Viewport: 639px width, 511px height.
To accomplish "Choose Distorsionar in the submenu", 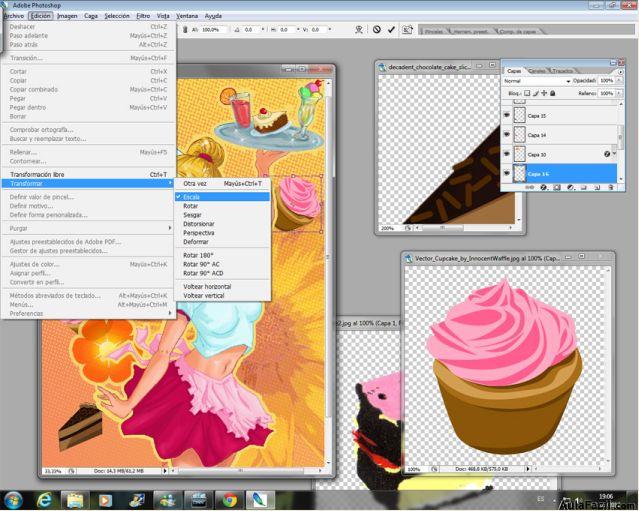I will click(222, 224).
